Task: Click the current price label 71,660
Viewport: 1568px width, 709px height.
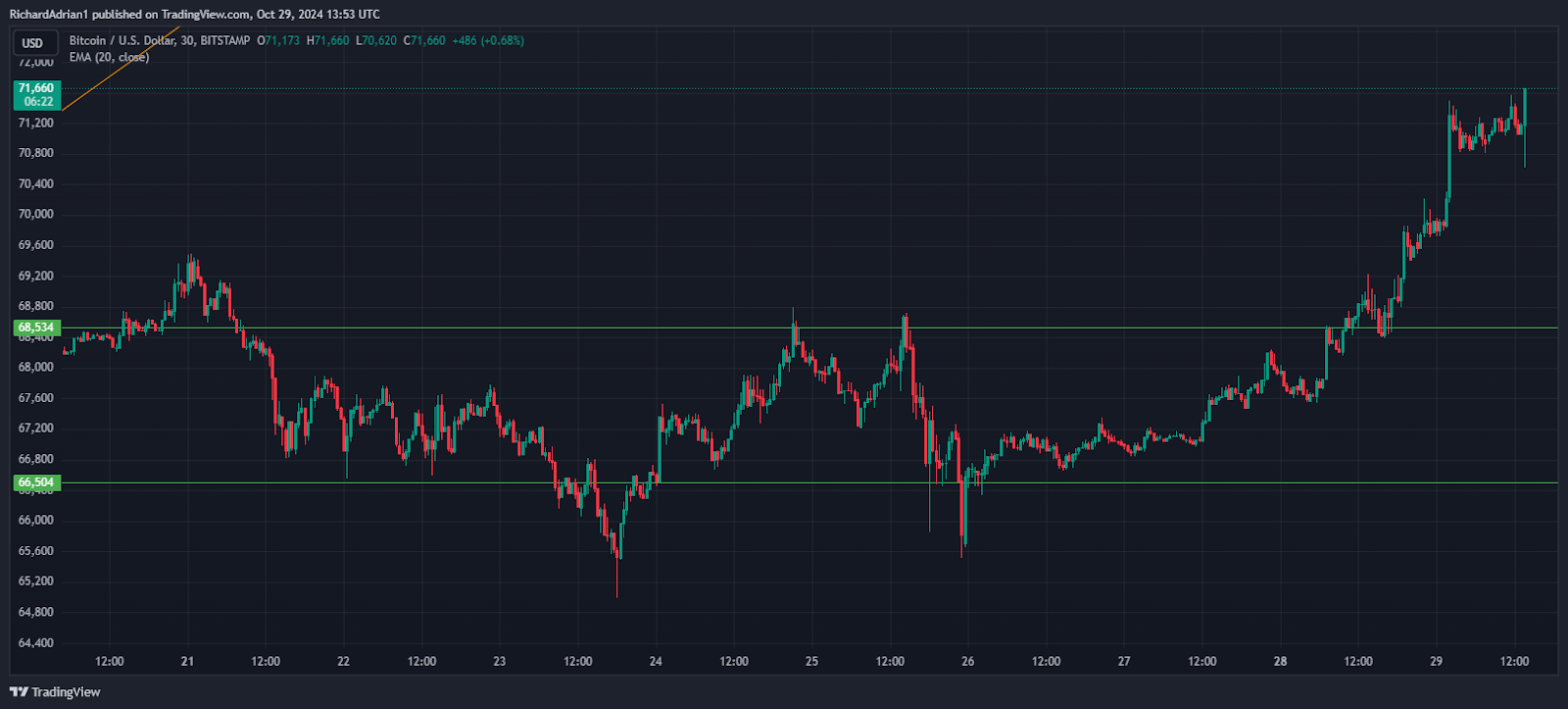Action: [37, 94]
